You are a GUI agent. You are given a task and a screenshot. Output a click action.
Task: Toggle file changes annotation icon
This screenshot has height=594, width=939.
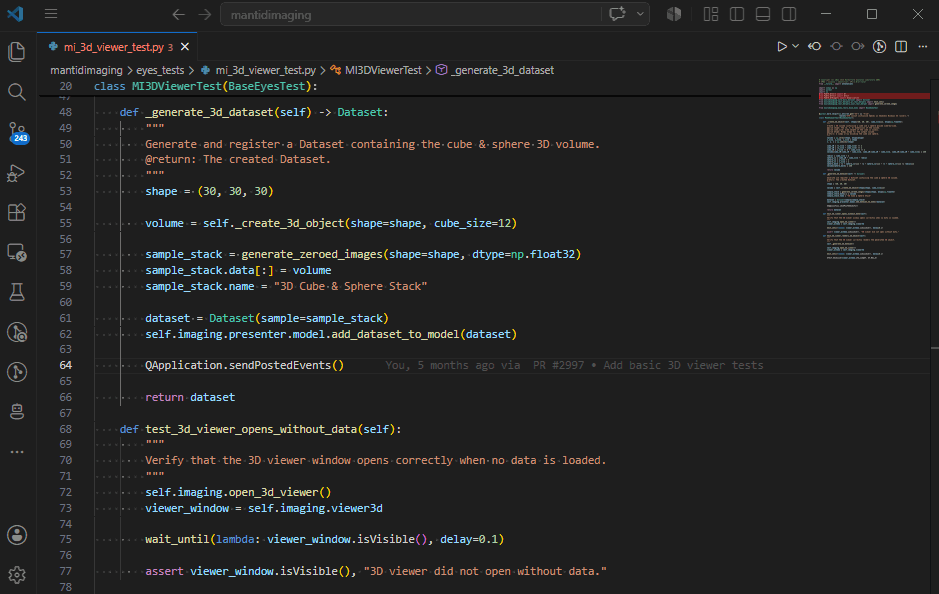click(837, 46)
